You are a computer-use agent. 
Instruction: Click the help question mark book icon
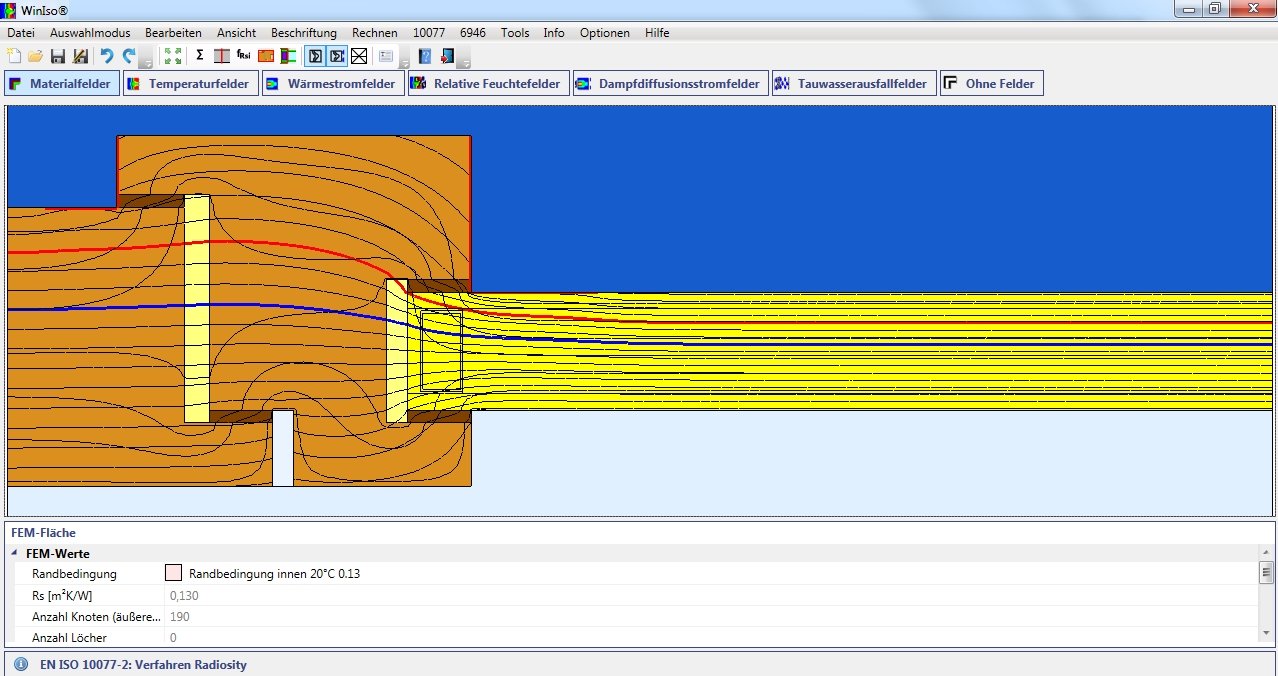tap(425, 56)
